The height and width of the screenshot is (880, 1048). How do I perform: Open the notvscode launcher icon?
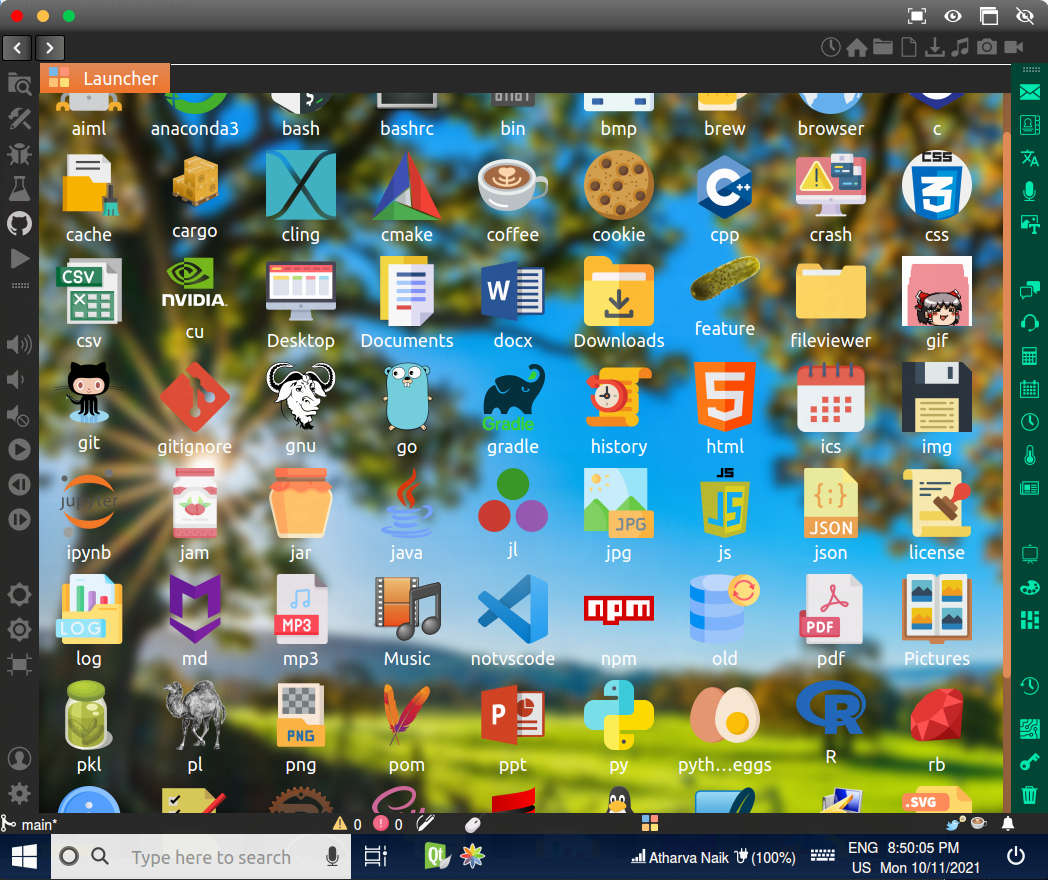pyautogui.click(x=513, y=609)
